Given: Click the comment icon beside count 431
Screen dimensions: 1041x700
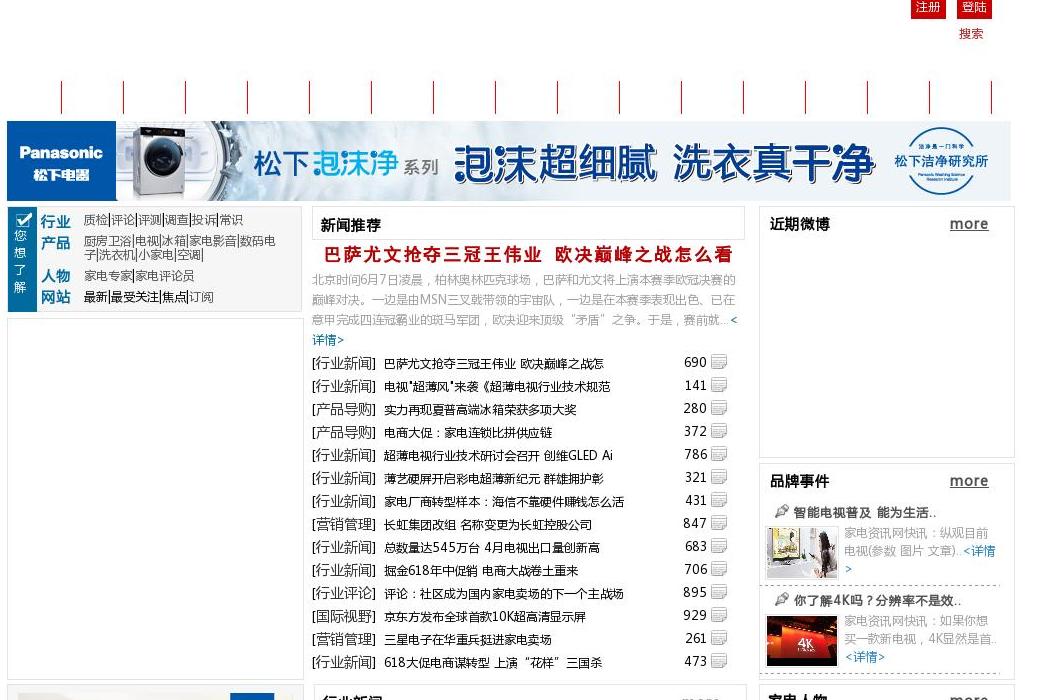Looking at the screenshot, I should point(718,500).
